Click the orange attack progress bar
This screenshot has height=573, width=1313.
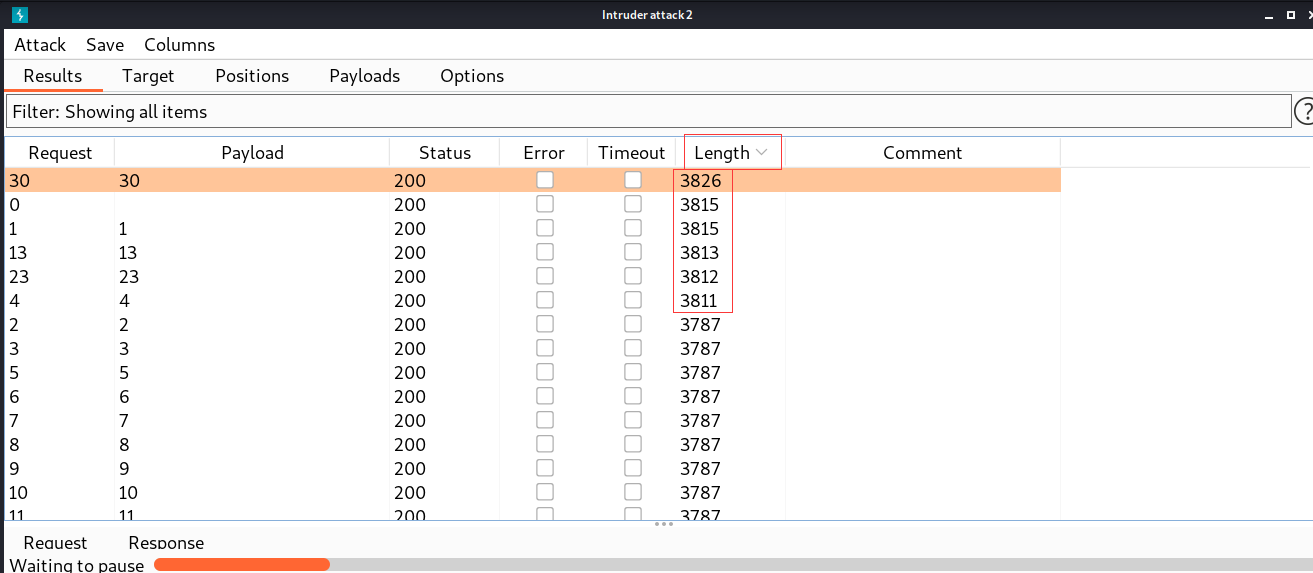(242, 565)
